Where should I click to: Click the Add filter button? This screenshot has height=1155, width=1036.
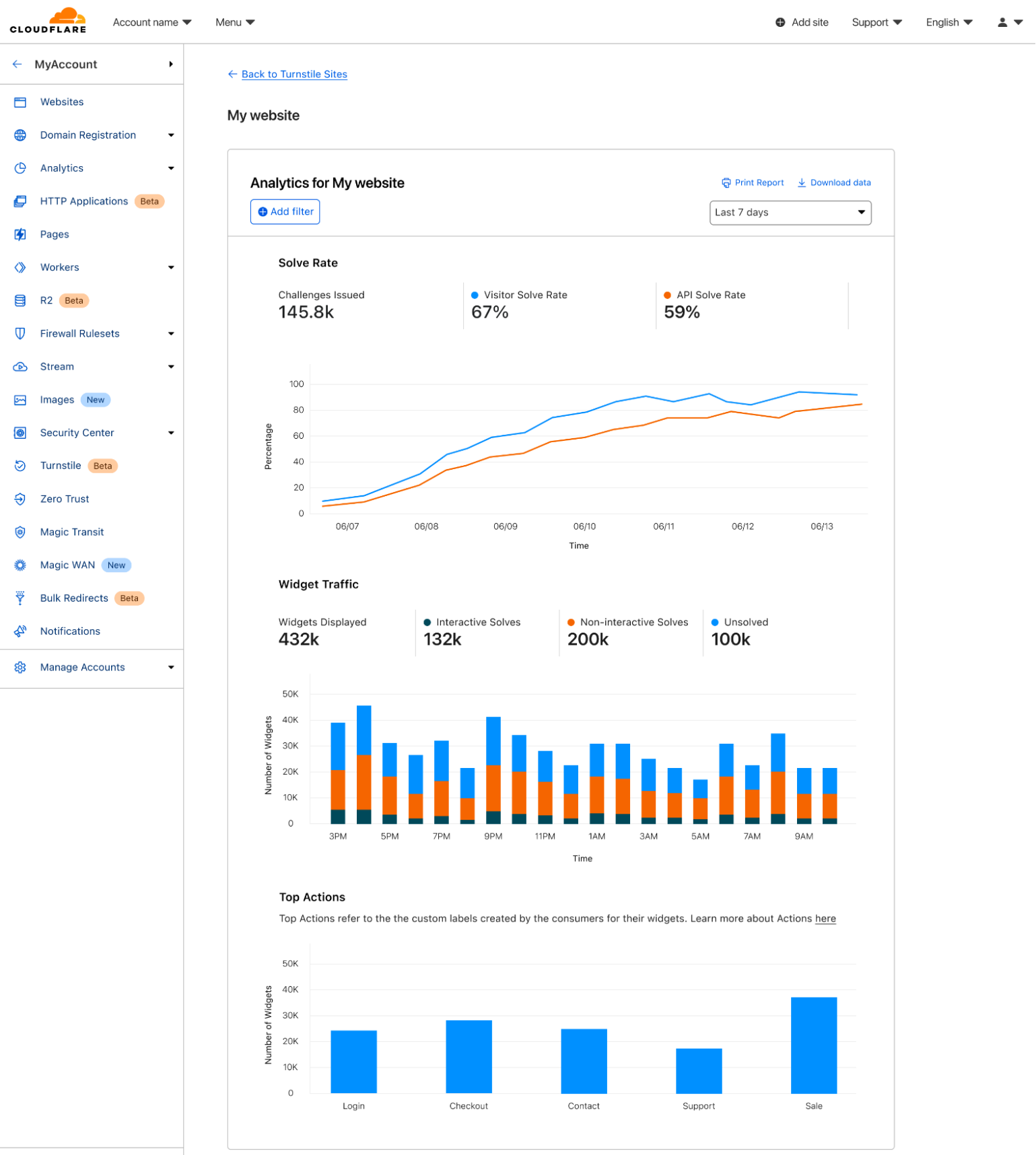(x=285, y=212)
